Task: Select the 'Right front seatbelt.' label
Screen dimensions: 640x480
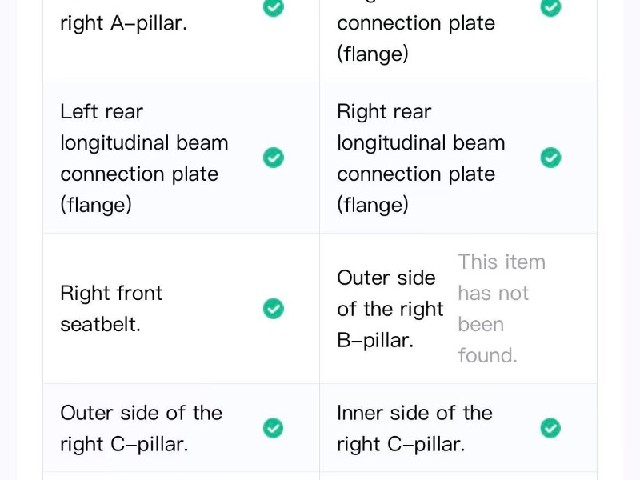Action: coord(111,309)
